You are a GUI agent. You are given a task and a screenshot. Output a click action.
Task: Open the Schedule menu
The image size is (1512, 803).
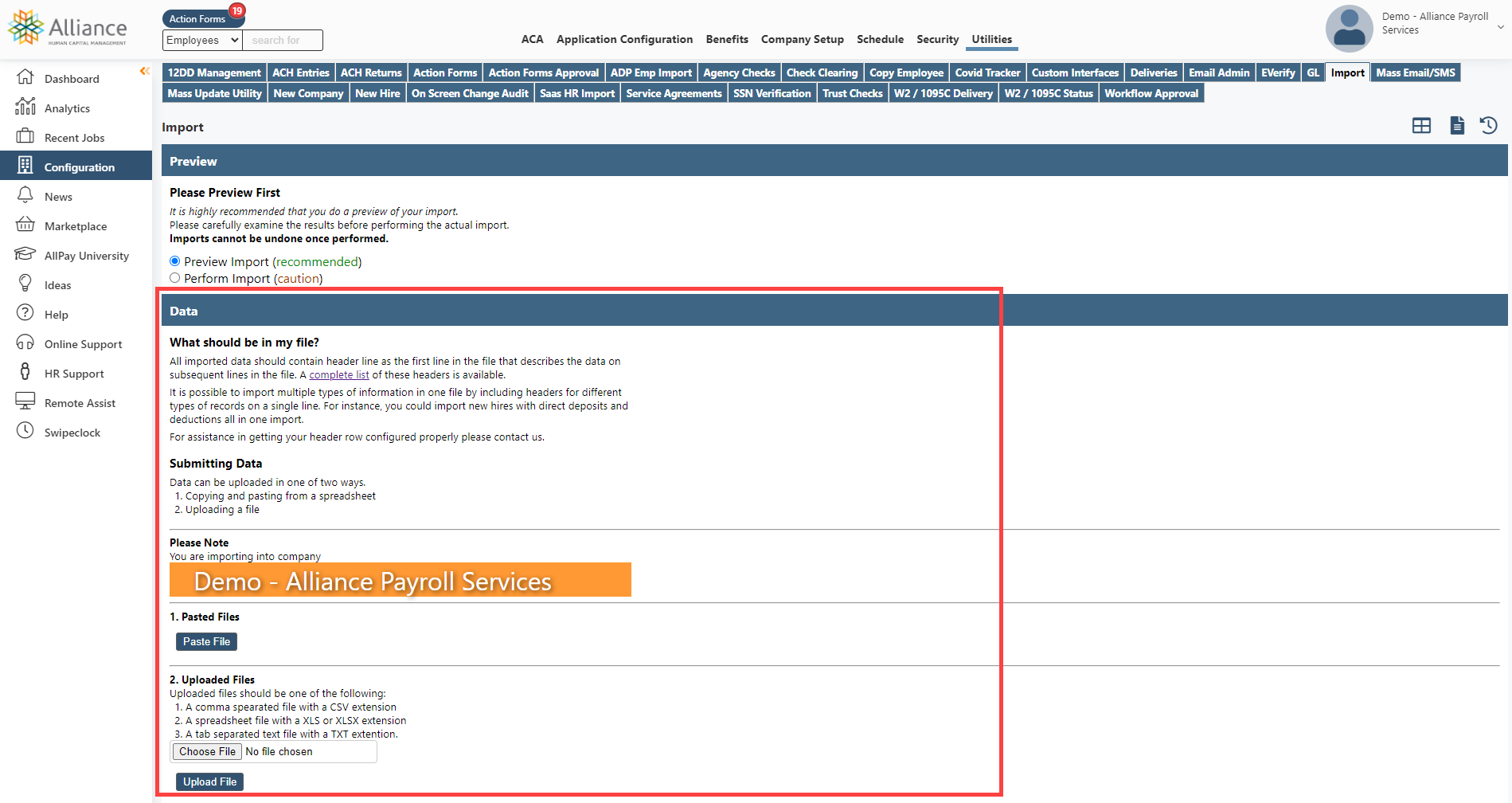pos(881,39)
